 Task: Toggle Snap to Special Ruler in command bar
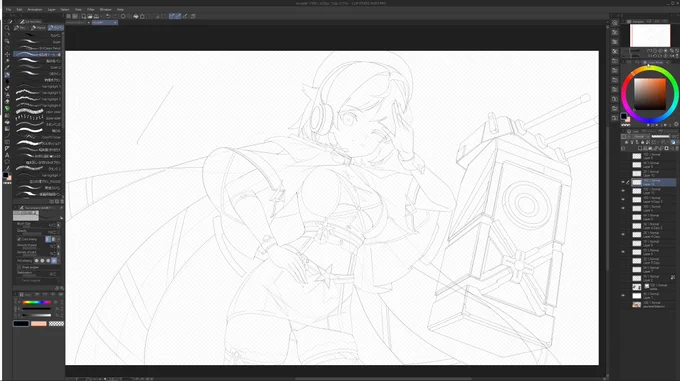[178, 16]
